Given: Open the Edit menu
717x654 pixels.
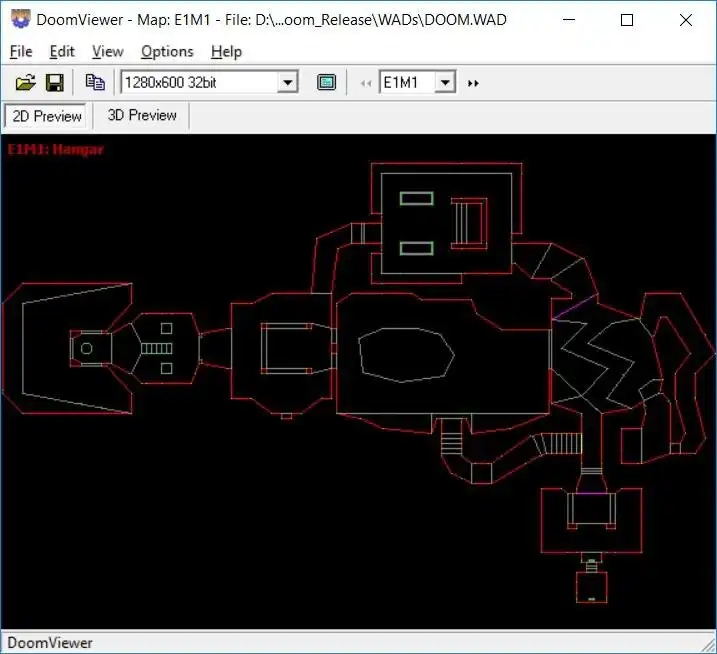Looking at the screenshot, I should pos(62,52).
